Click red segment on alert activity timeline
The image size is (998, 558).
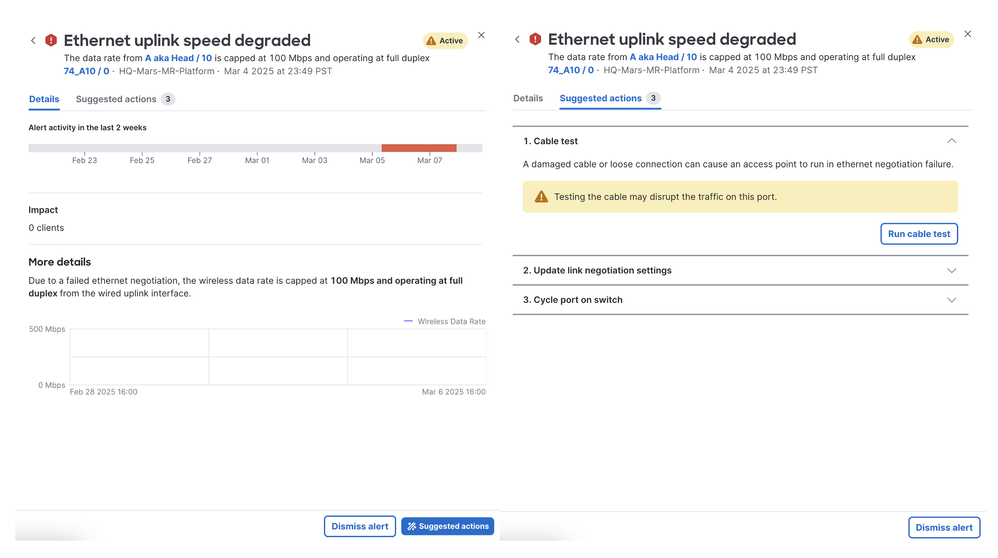pyautogui.click(x=419, y=148)
